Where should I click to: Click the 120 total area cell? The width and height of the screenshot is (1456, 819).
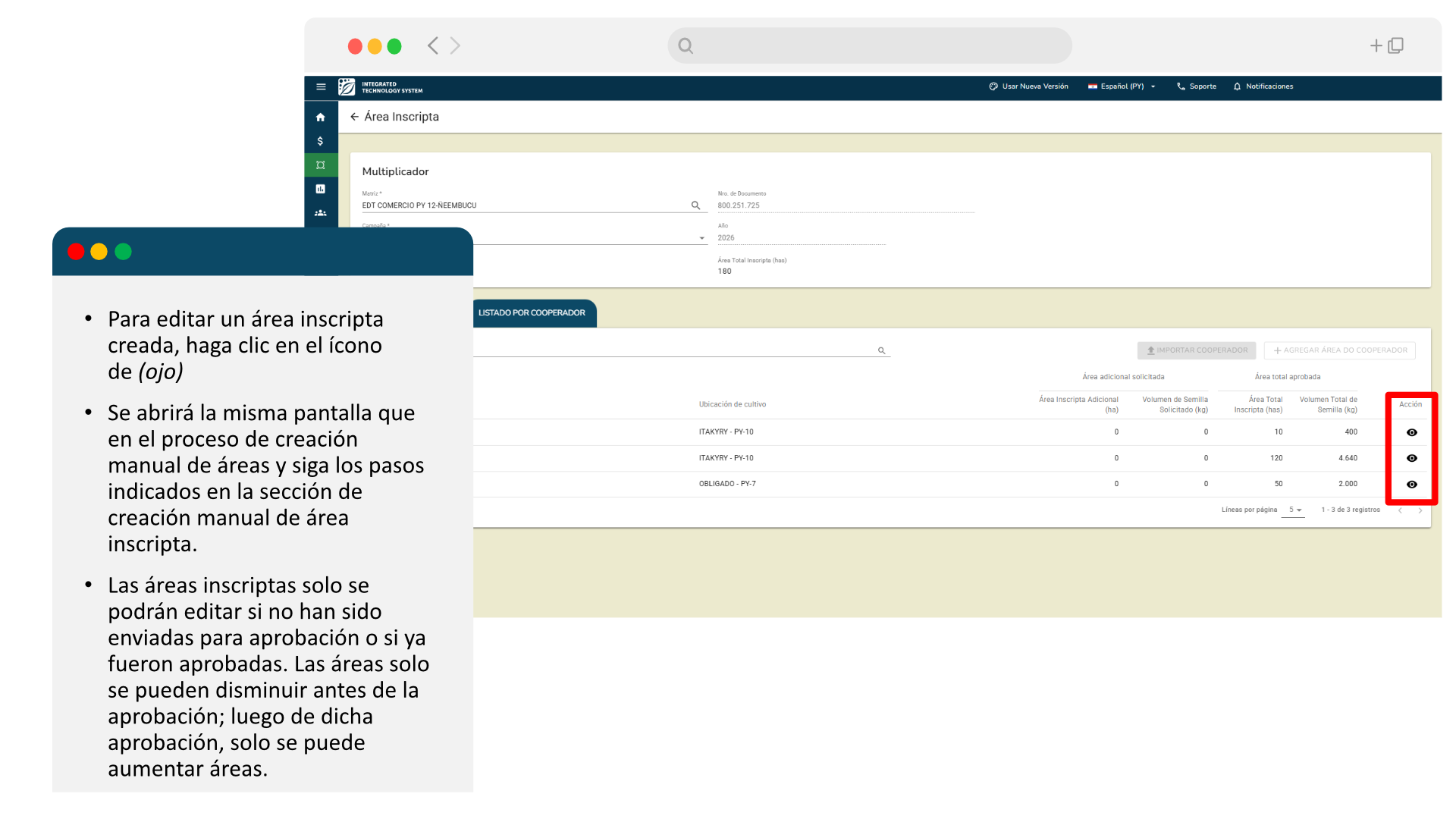point(1276,458)
